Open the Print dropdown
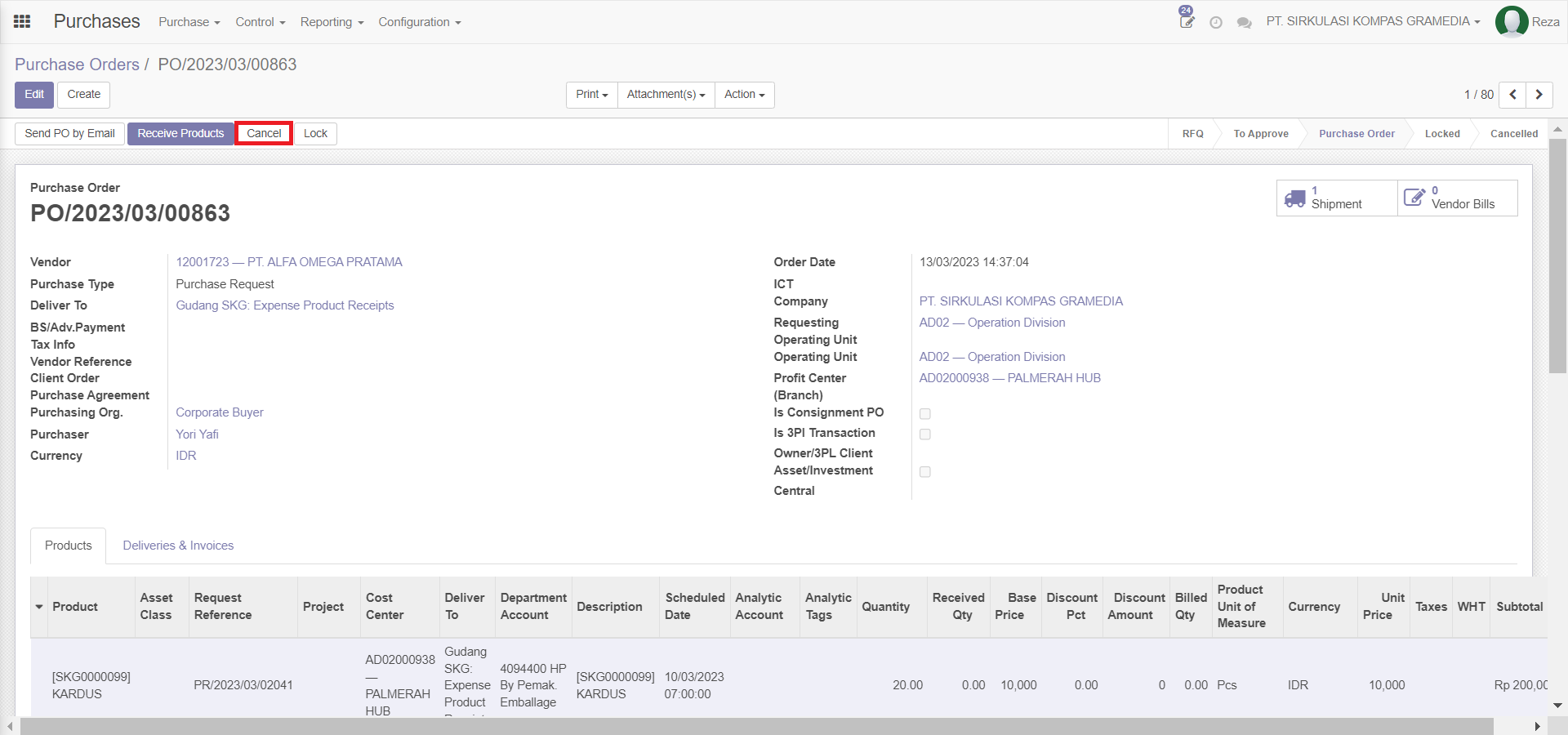This screenshot has width=1568, height=735. [x=592, y=95]
